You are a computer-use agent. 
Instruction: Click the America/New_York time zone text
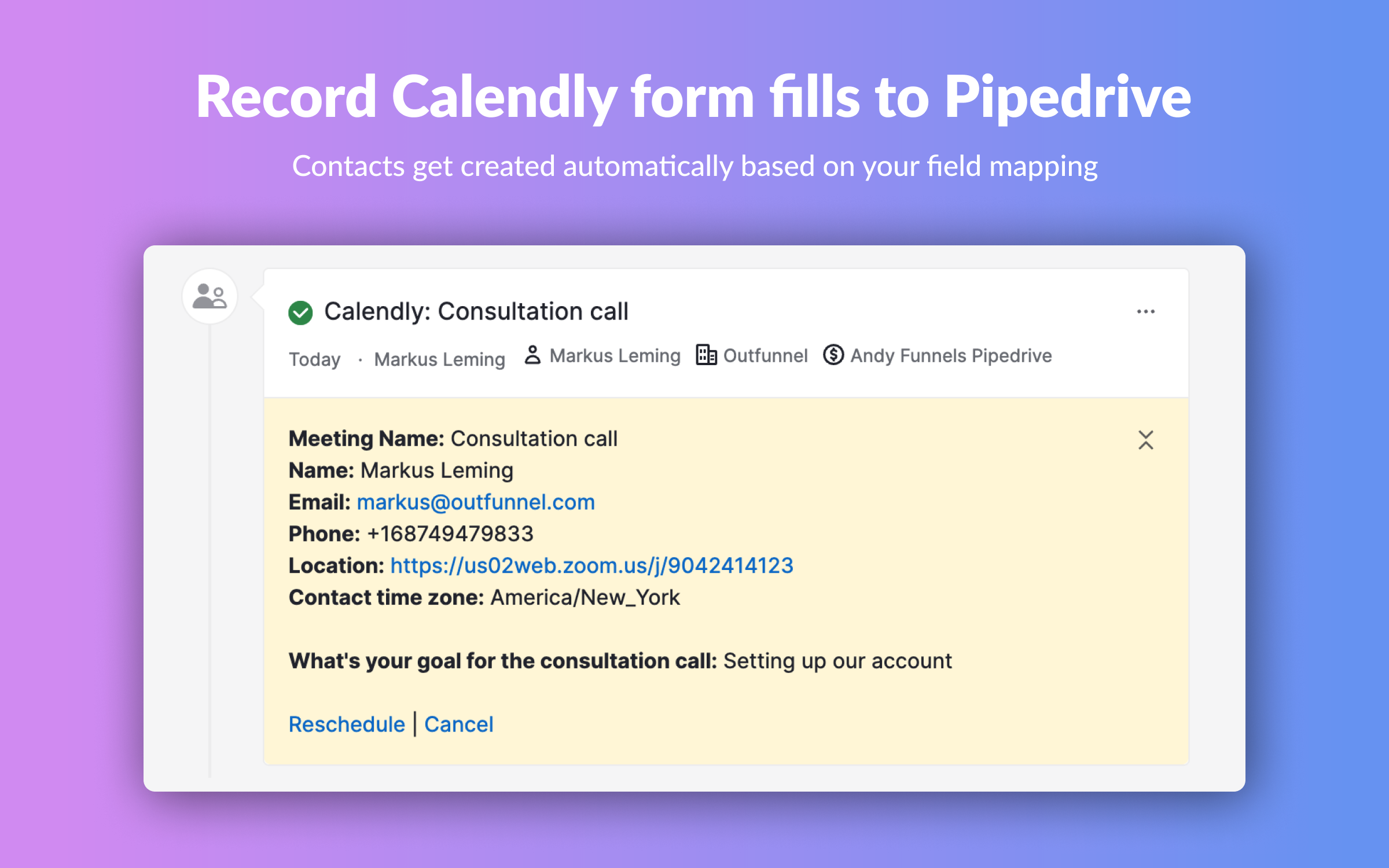(585, 597)
